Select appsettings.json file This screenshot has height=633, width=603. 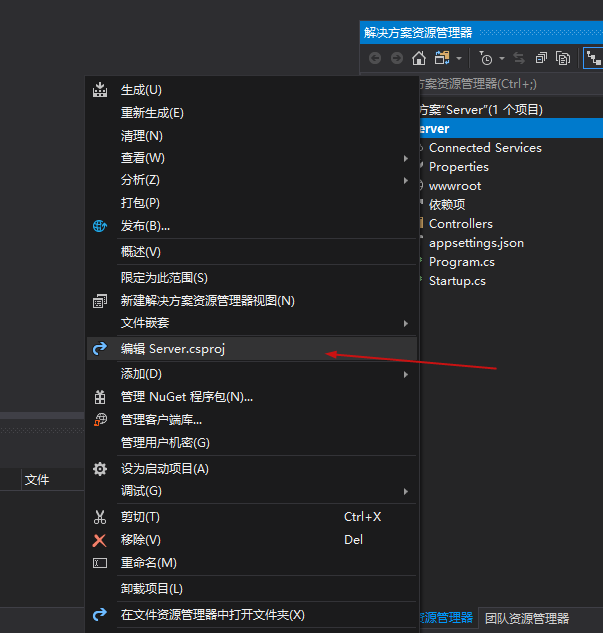point(476,243)
